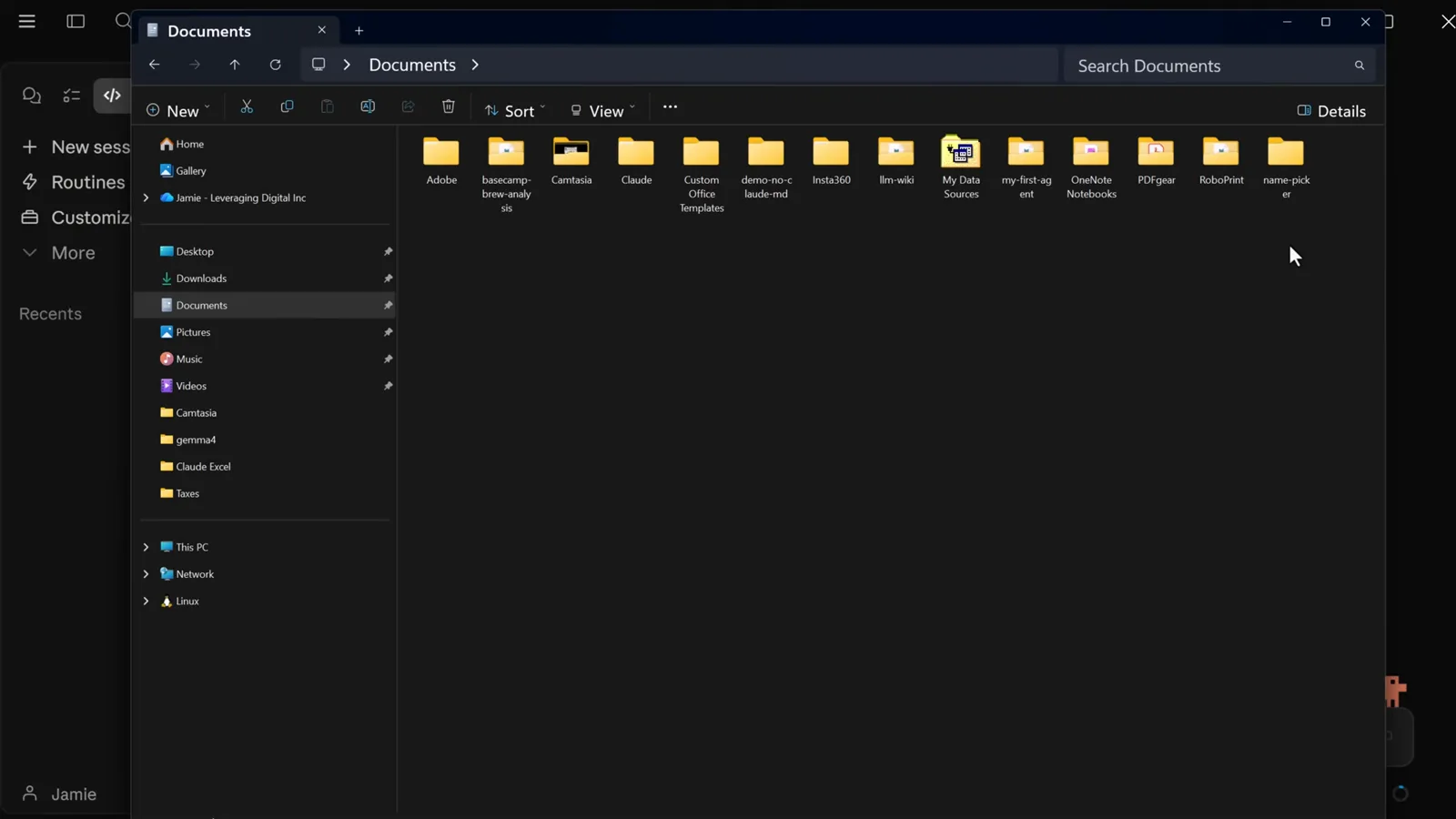Viewport: 1456px width, 819px height.
Task: Open Claude Excel in navigation pane
Action: (x=195, y=466)
